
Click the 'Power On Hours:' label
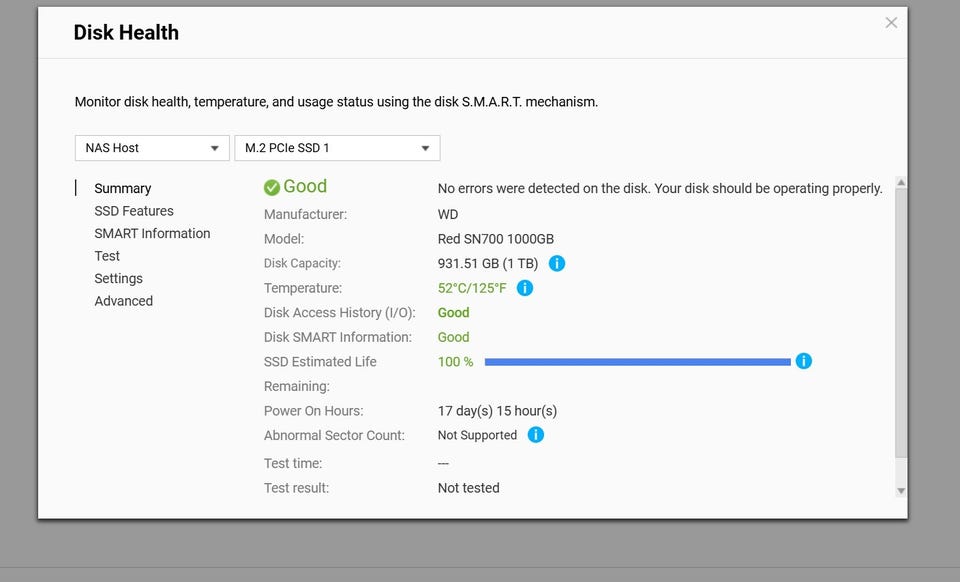pos(313,411)
